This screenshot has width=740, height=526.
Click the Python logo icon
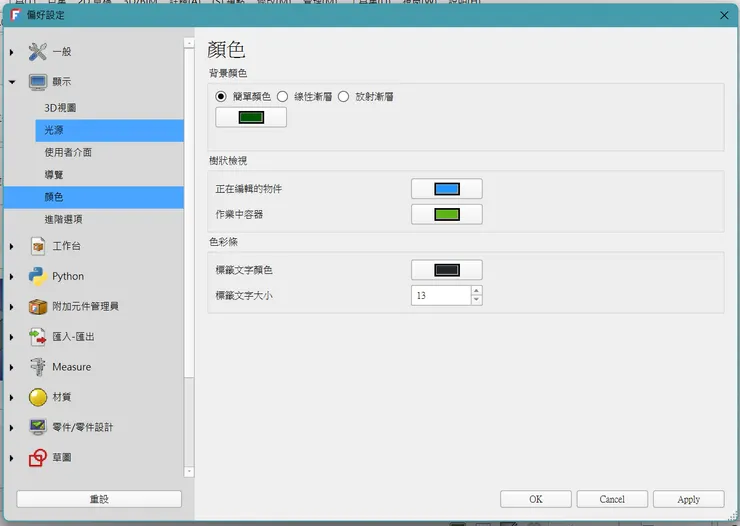coord(38,276)
